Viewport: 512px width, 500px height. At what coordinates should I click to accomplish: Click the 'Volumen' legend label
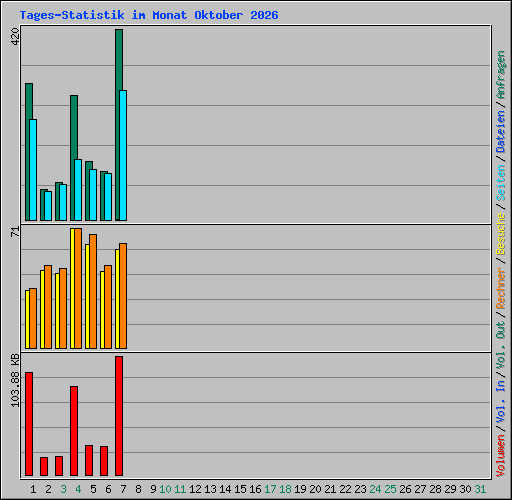[501, 456]
